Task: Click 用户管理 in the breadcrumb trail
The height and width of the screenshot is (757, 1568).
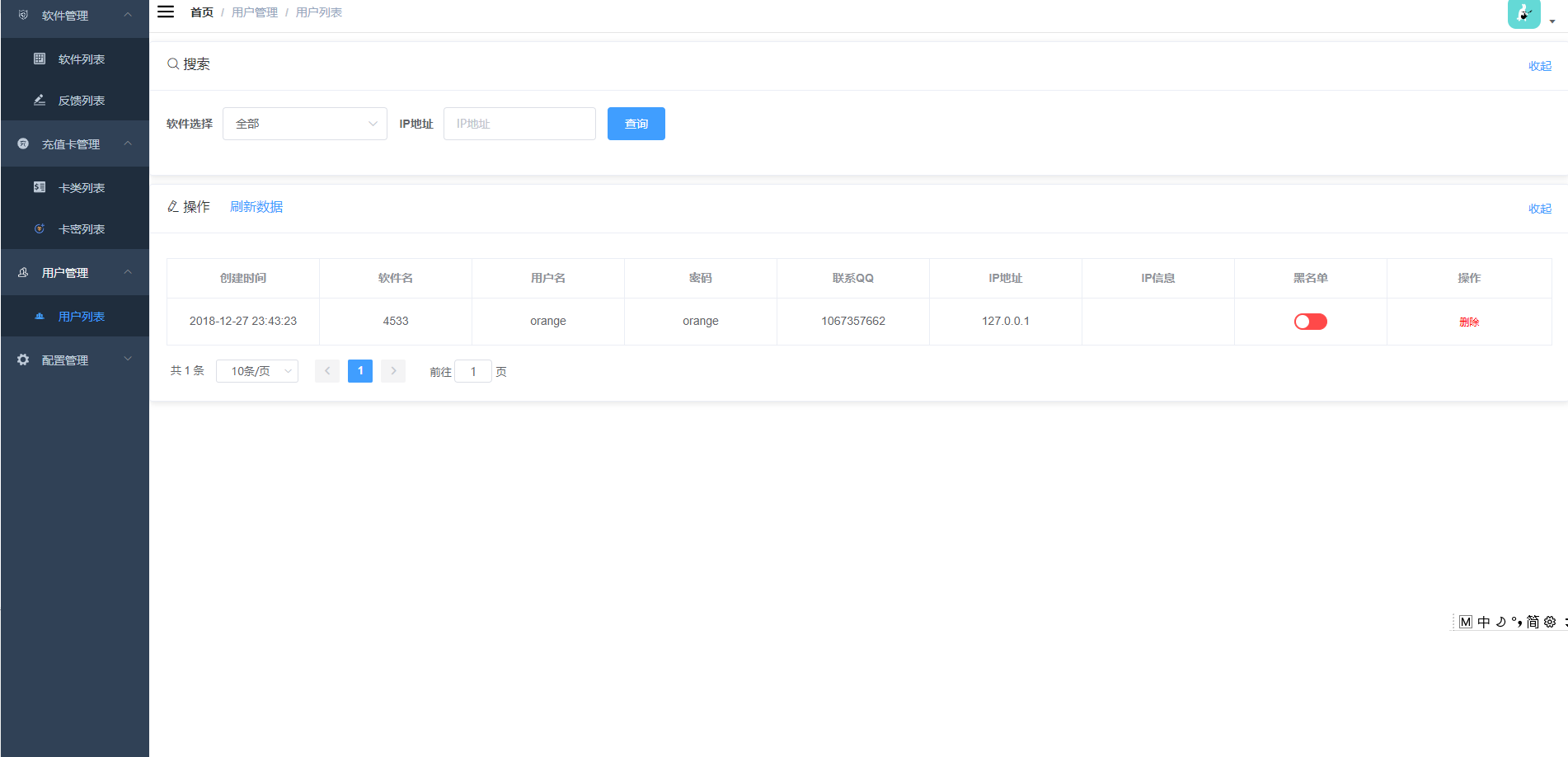Action: (254, 12)
